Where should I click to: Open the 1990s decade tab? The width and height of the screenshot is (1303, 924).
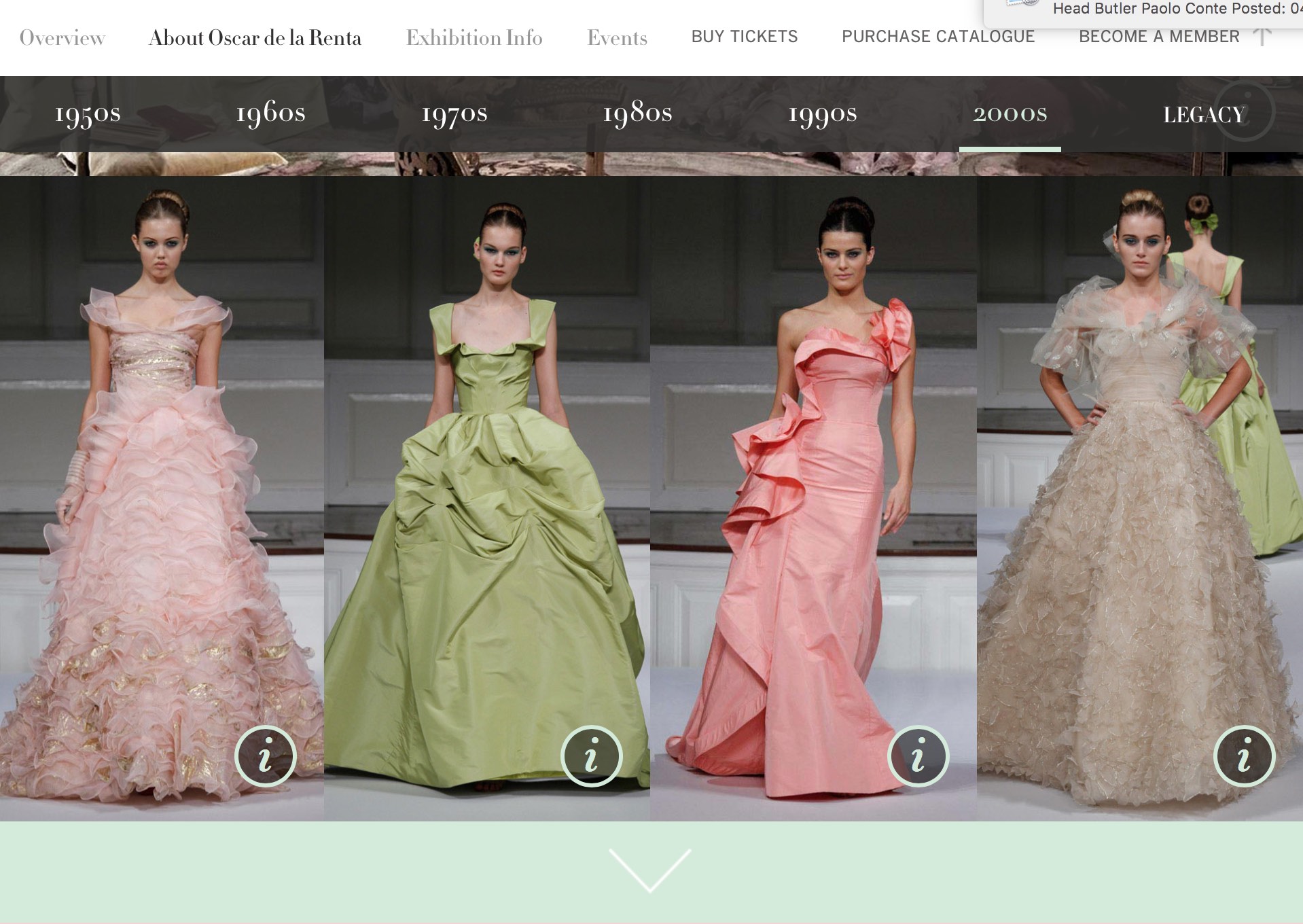pyautogui.click(x=822, y=113)
